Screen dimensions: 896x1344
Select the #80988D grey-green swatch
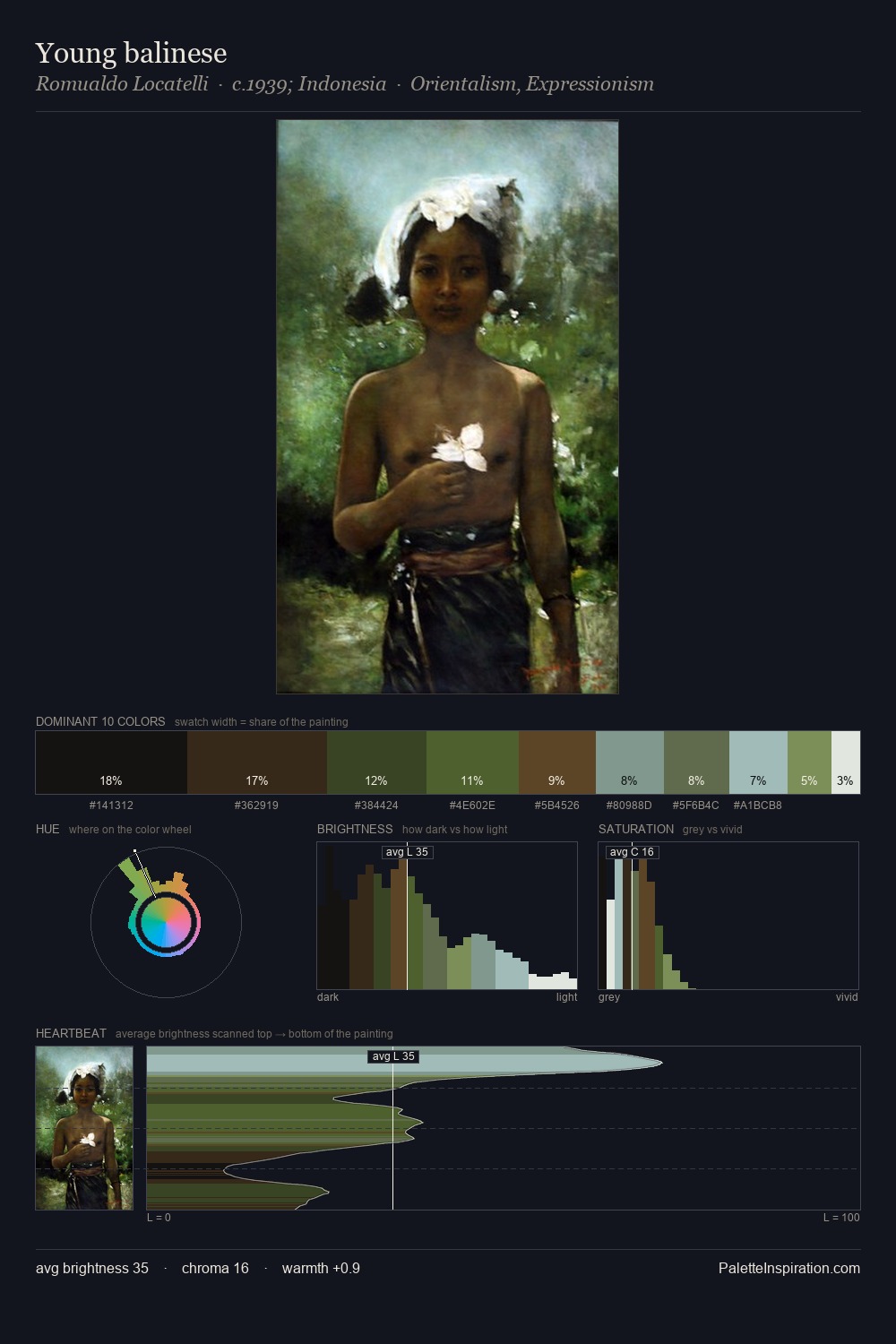click(x=630, y=762)
